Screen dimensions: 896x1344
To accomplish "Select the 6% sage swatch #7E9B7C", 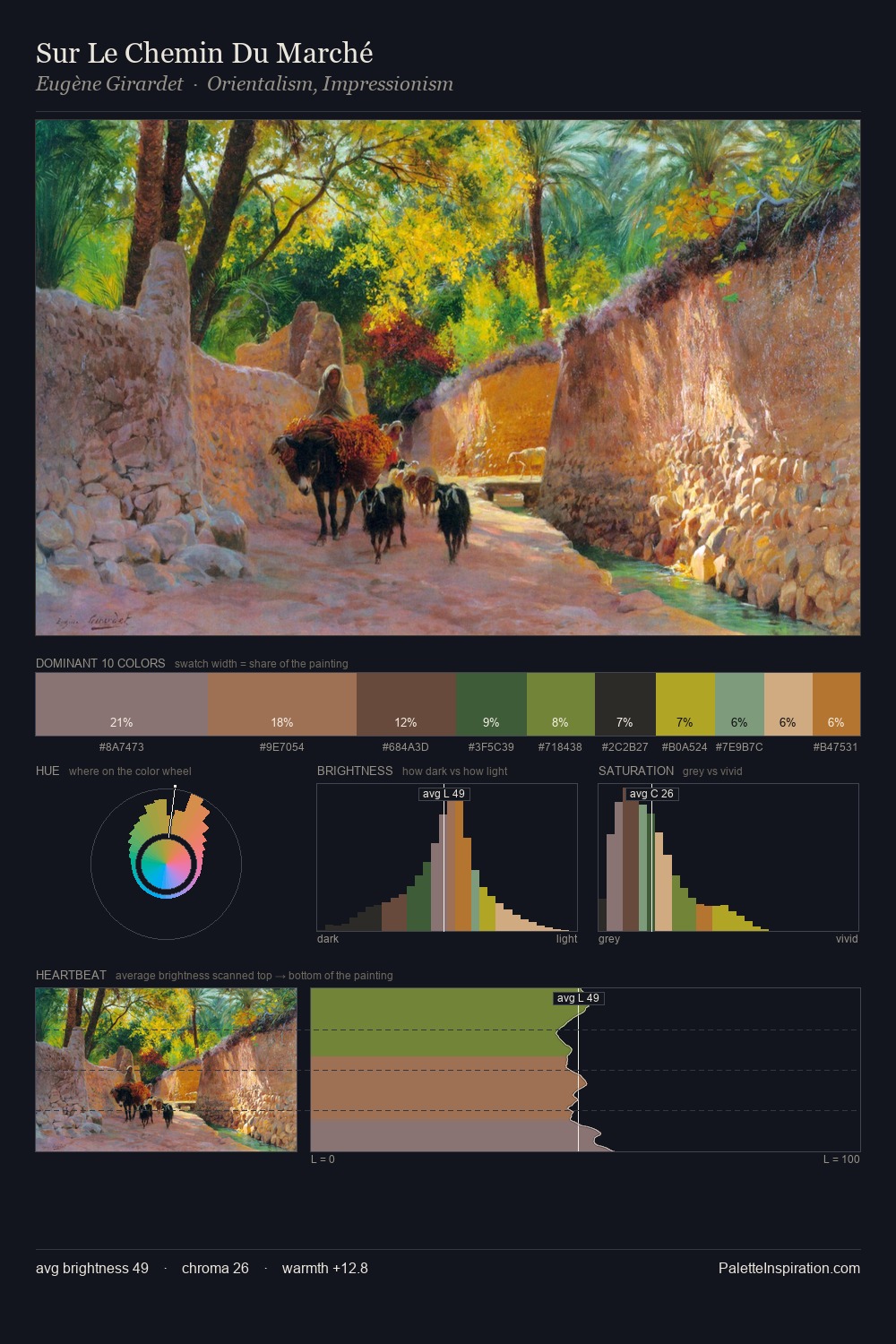I will coord(739,703).
